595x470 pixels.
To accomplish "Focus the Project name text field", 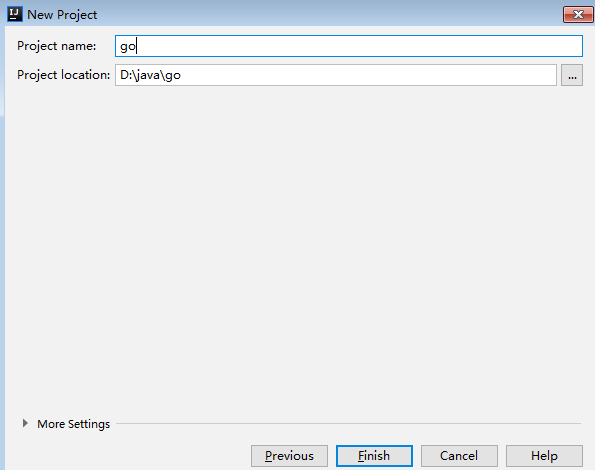I will click(349, 46).
